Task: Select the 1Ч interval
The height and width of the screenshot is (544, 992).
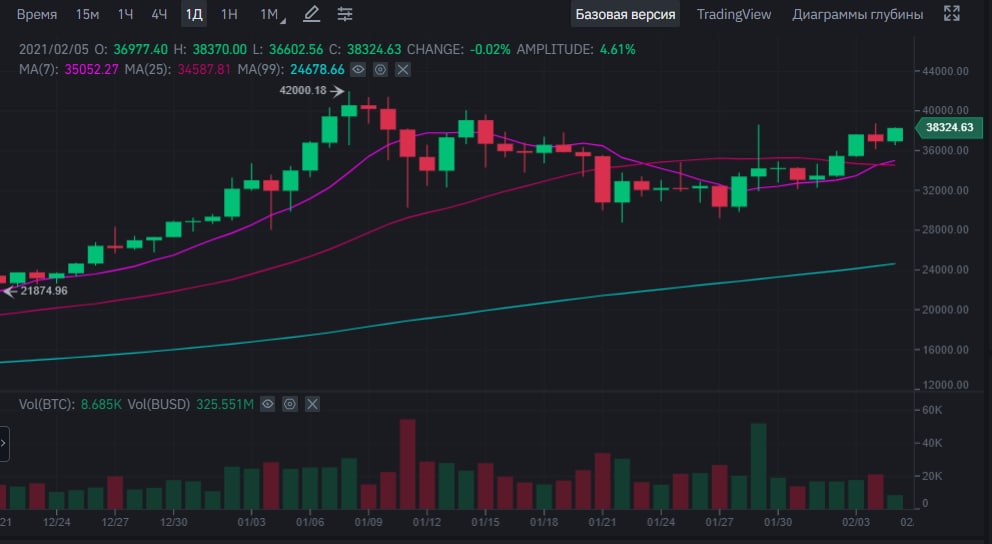Action: 125,15
